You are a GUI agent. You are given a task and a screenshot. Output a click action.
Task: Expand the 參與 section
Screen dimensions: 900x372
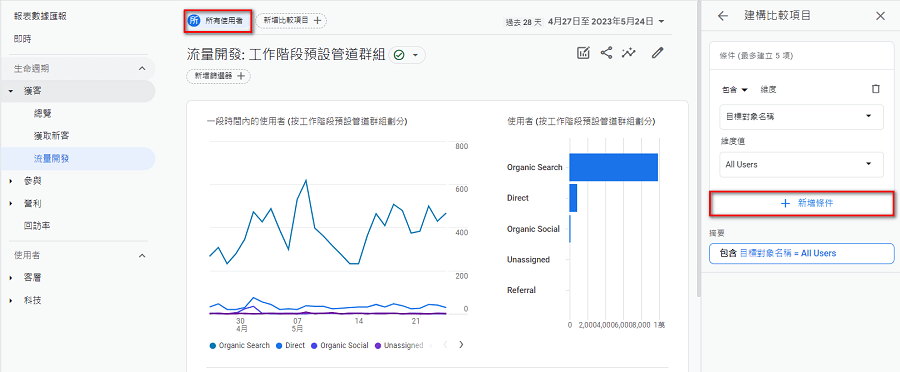[11, 181]
